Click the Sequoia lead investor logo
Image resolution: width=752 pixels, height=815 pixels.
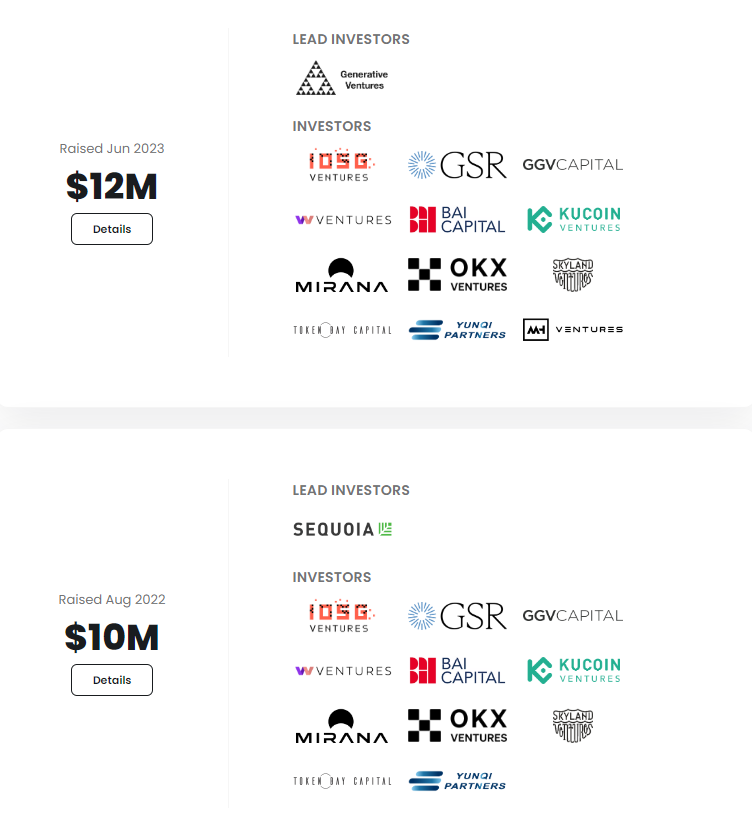[342, 529]
